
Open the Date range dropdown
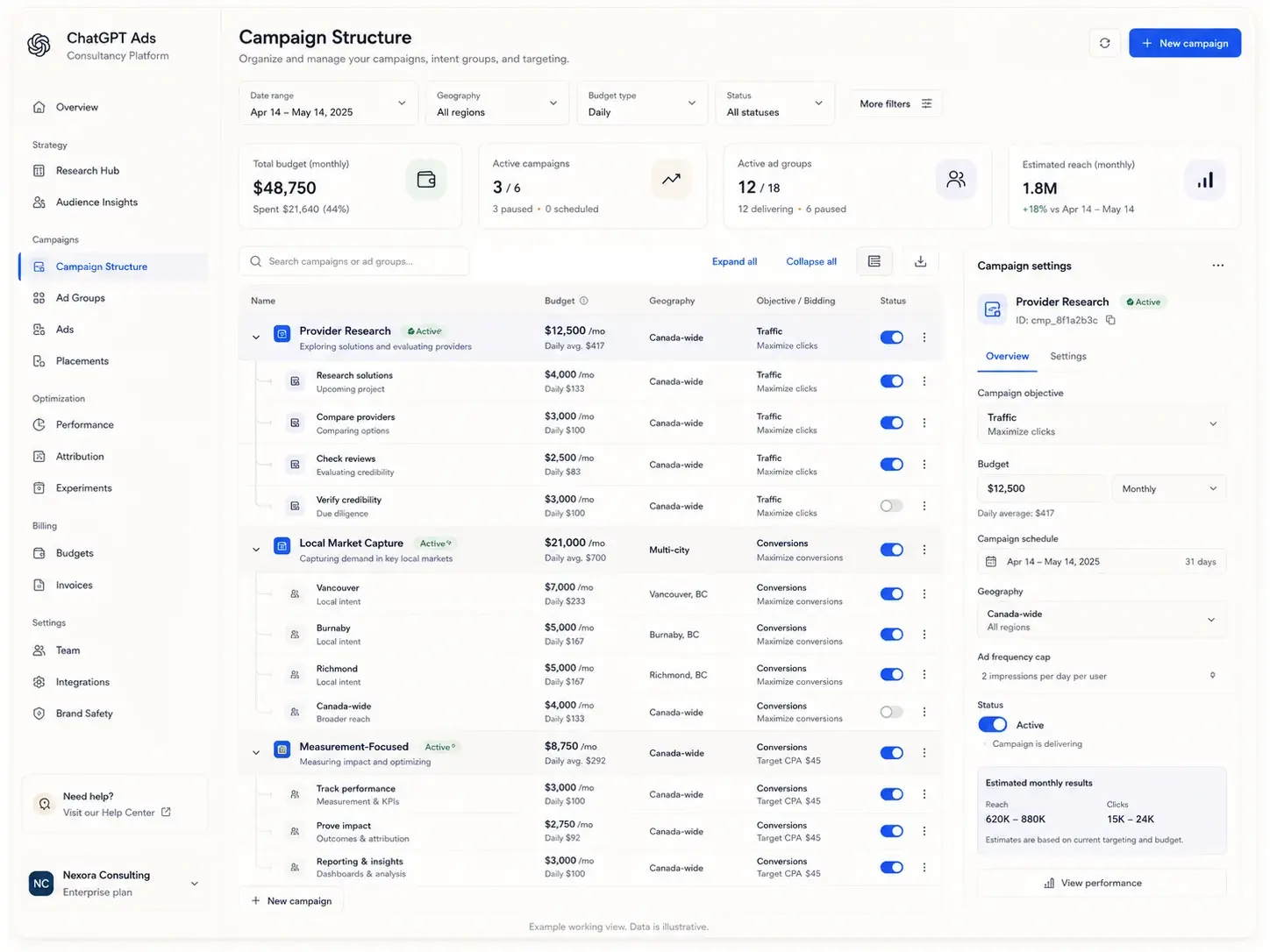point(328,103)
